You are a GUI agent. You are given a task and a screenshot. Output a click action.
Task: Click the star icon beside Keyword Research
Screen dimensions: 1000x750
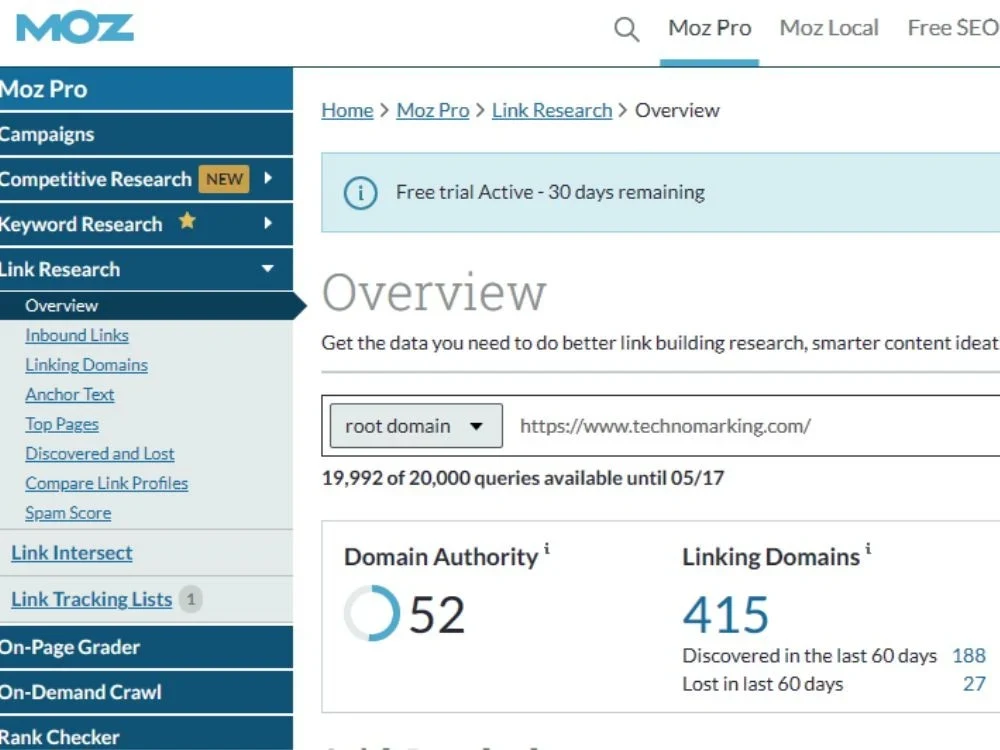[187, 221]
